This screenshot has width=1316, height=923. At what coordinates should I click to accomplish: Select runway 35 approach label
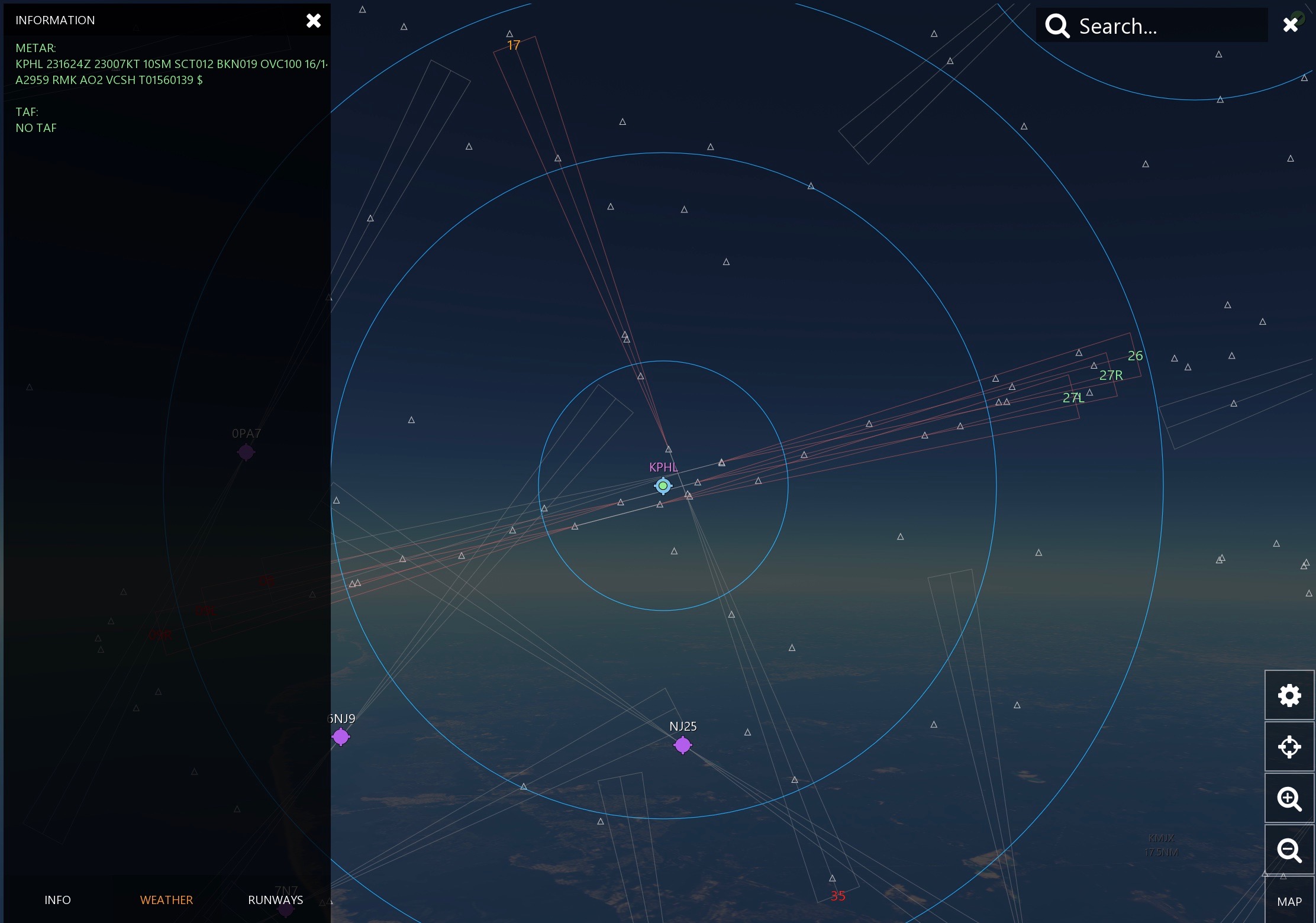(x=837, y=896)
